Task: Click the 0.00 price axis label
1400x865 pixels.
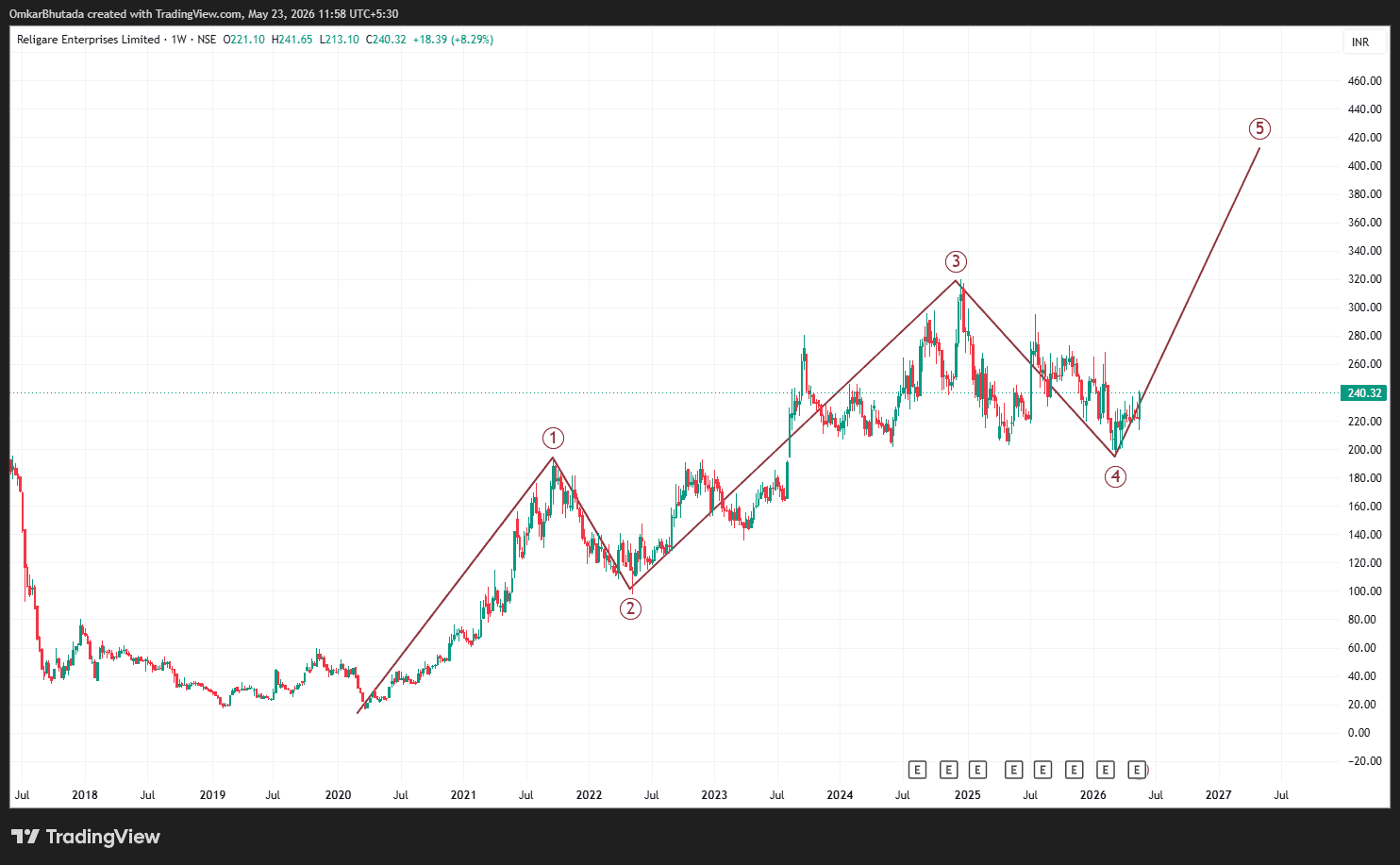Action: pos(1359,733)
